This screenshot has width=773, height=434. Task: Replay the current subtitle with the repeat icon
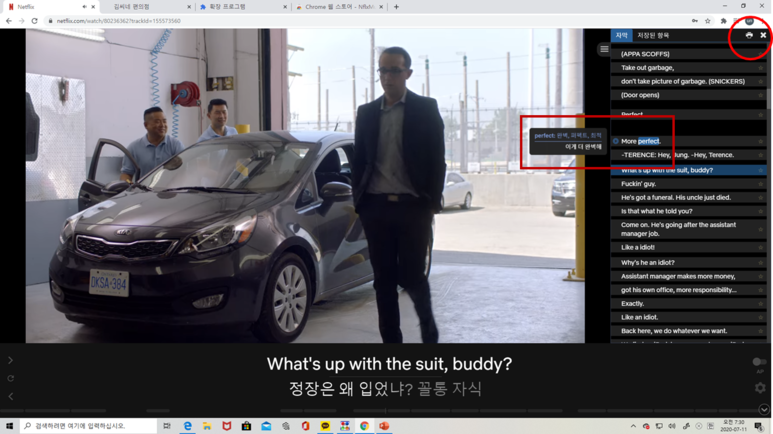pos(10,378)
